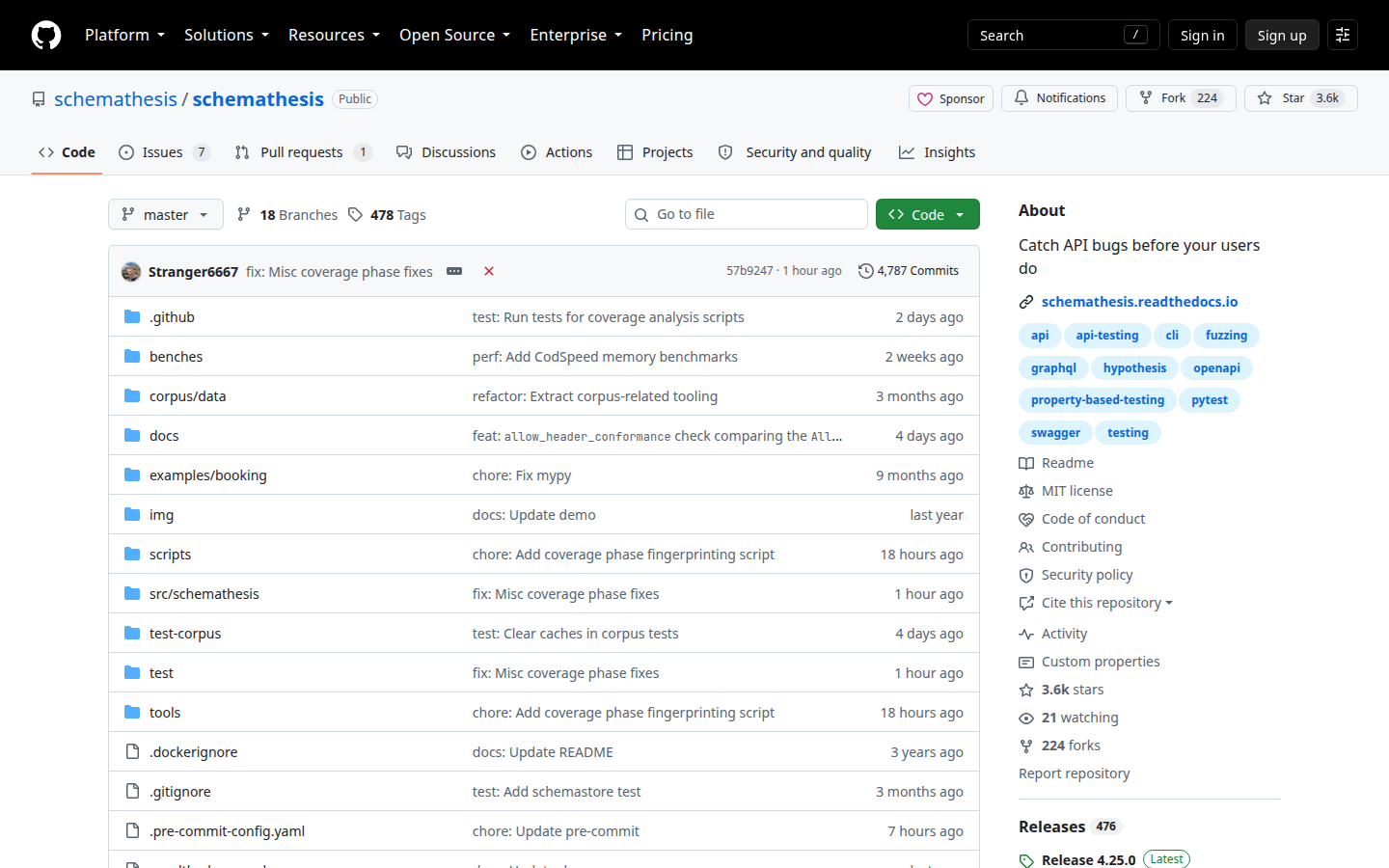Open the corpus/data folder
The image size is (1389, 868).
[x=187, y=396]
